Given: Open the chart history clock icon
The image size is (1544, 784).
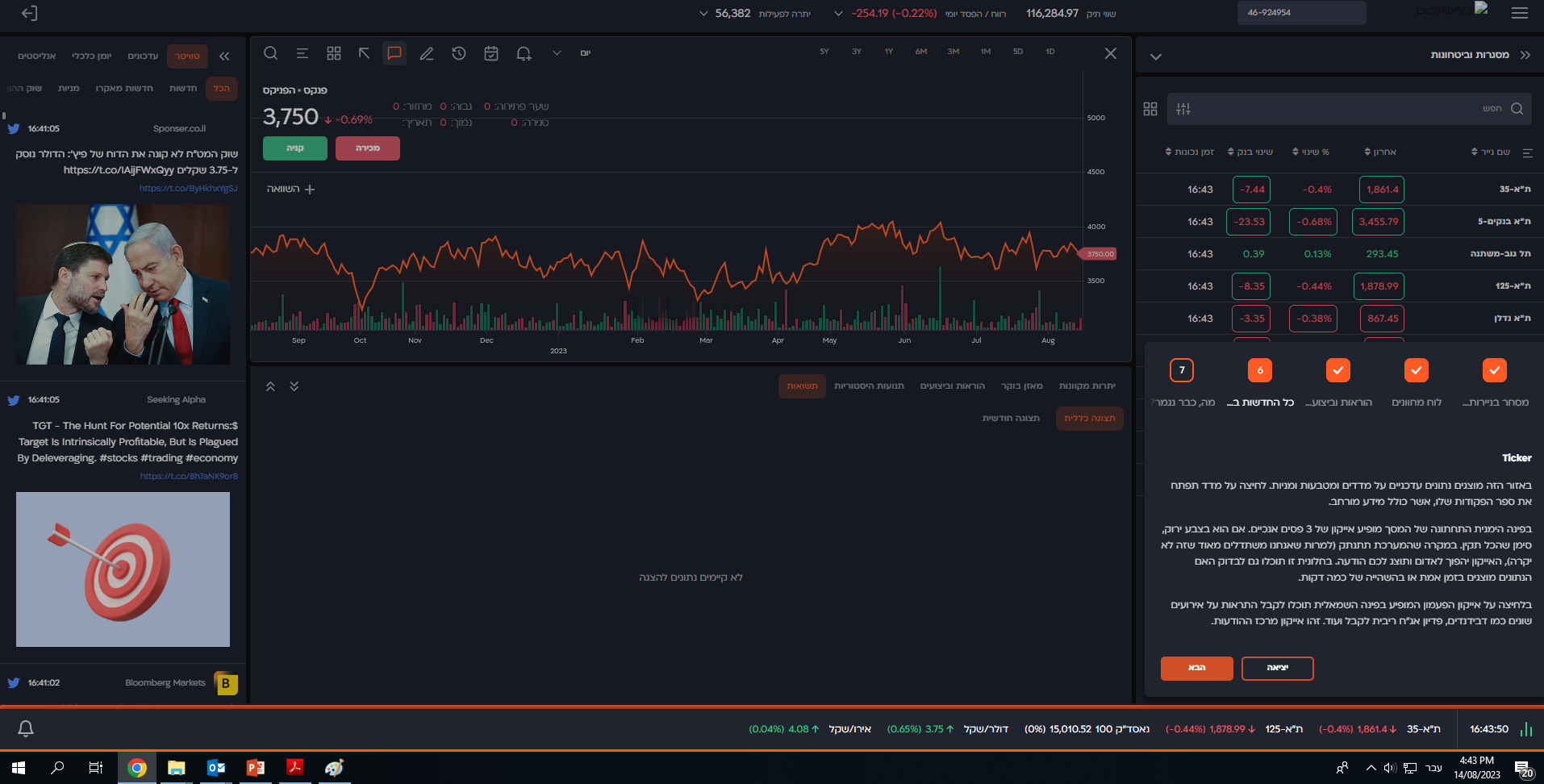Looking at the screenshot, I should point(459,53).
